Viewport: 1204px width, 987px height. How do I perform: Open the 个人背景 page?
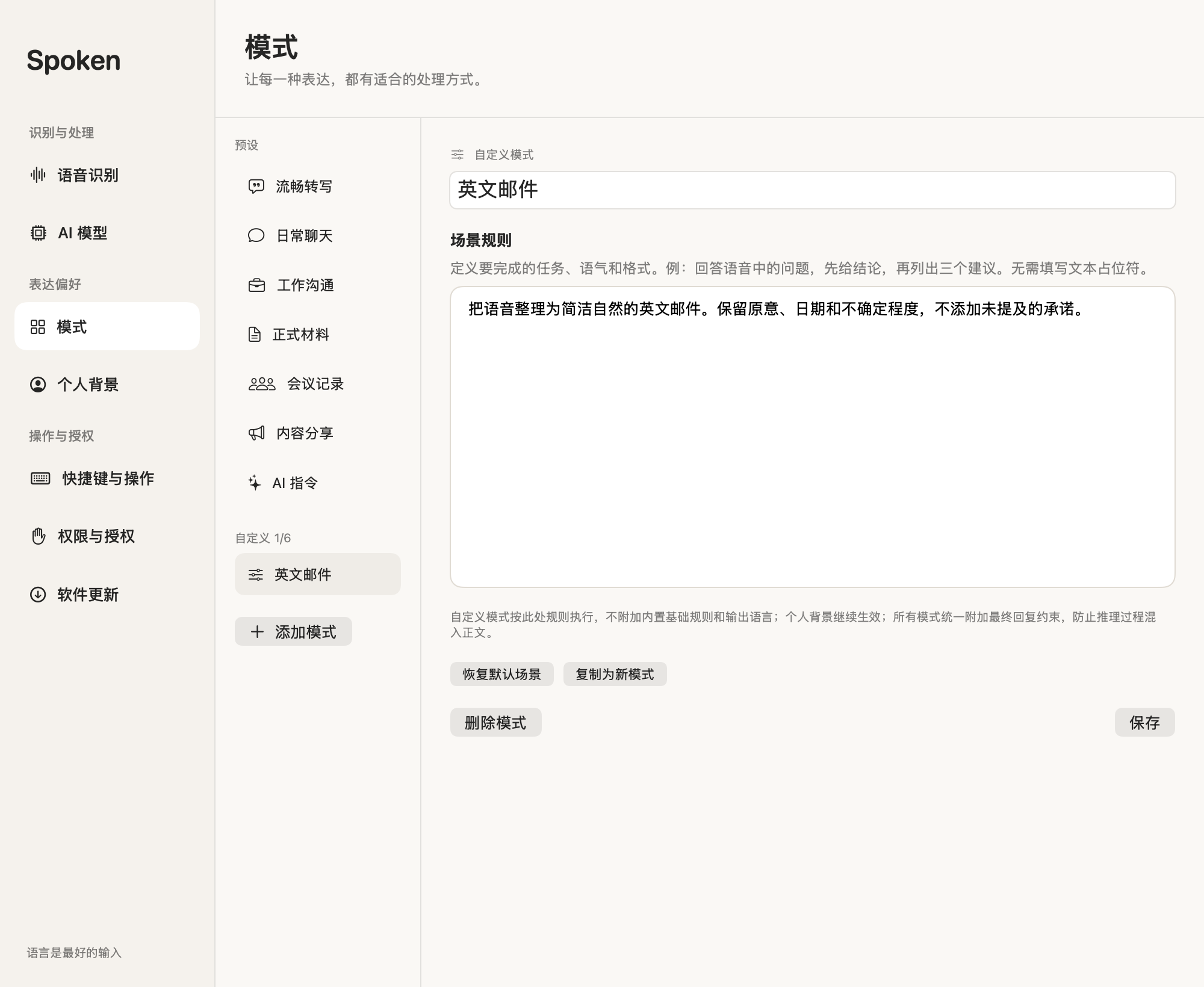pos(107,385)
